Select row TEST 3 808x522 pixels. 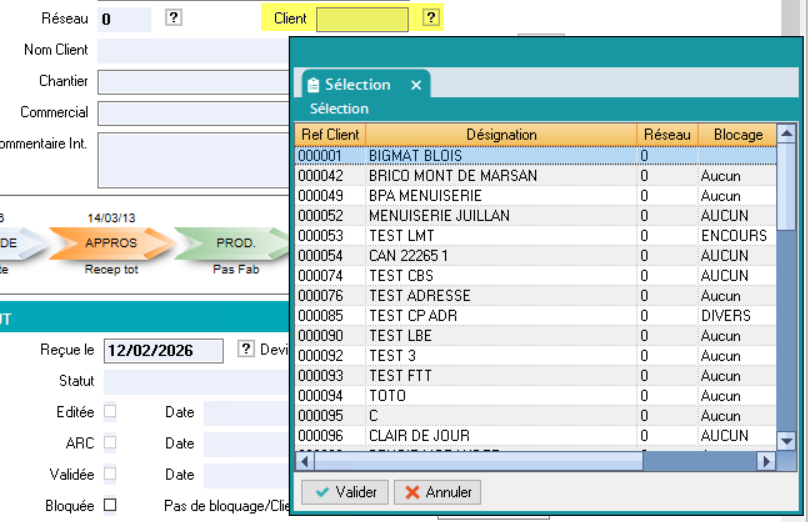(x=536, y=356)
